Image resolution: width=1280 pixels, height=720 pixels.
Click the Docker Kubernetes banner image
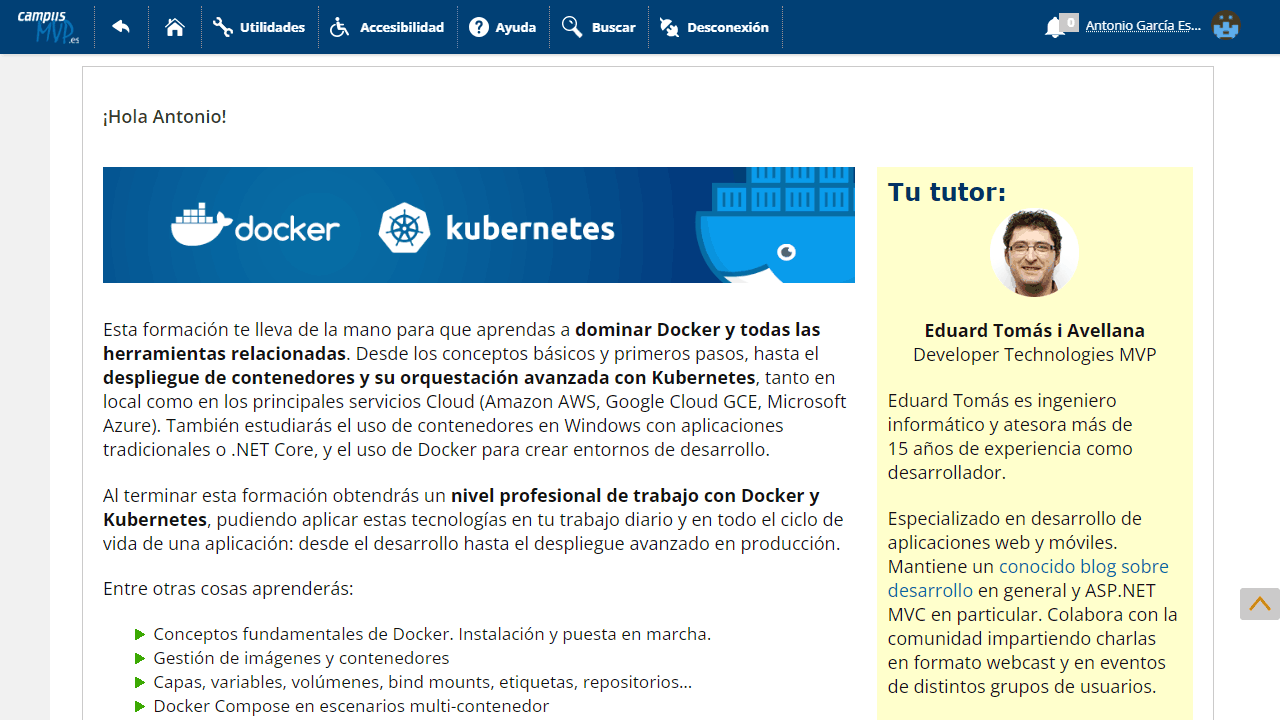479,225
